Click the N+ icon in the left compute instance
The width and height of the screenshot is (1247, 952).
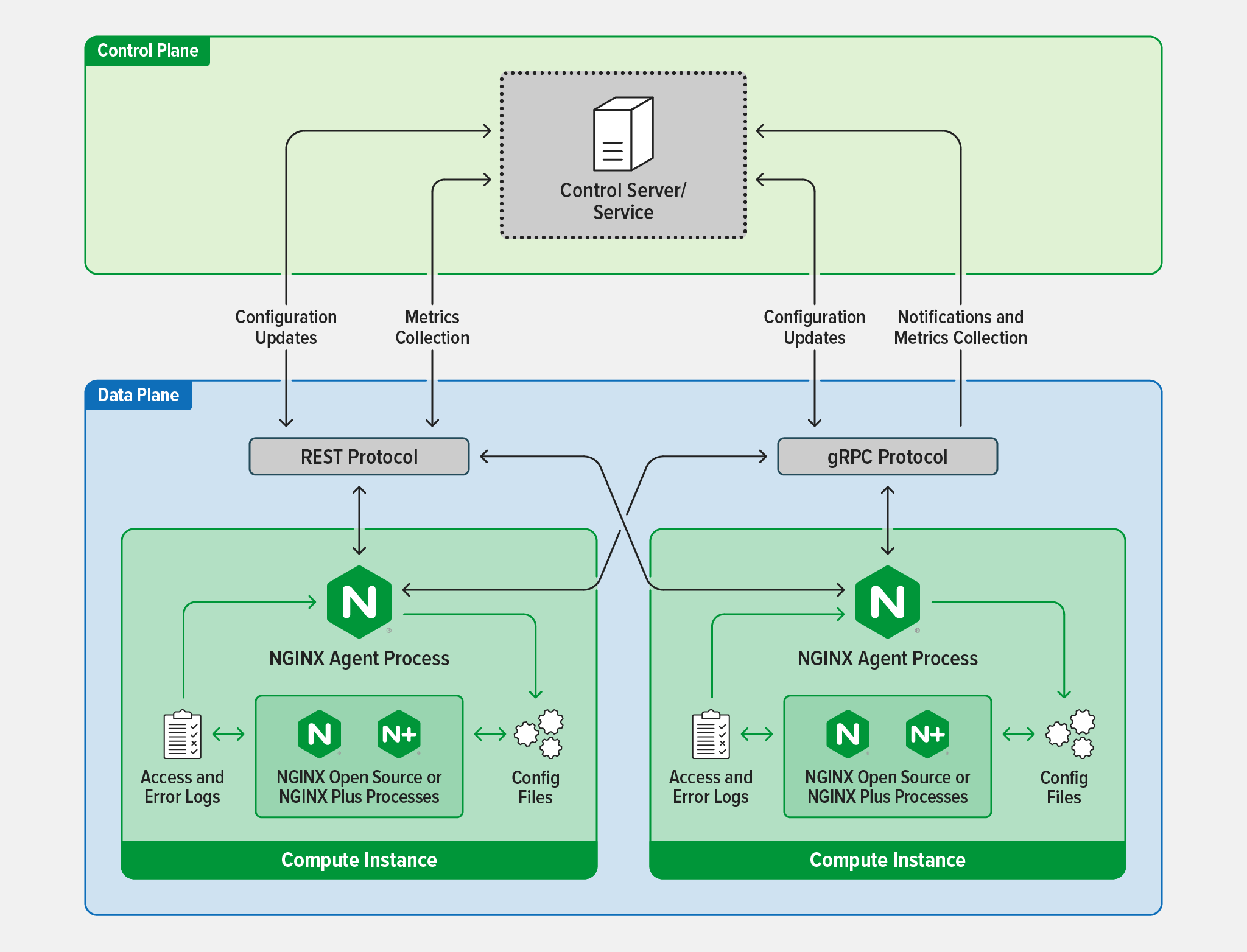[x=399, y=735]
